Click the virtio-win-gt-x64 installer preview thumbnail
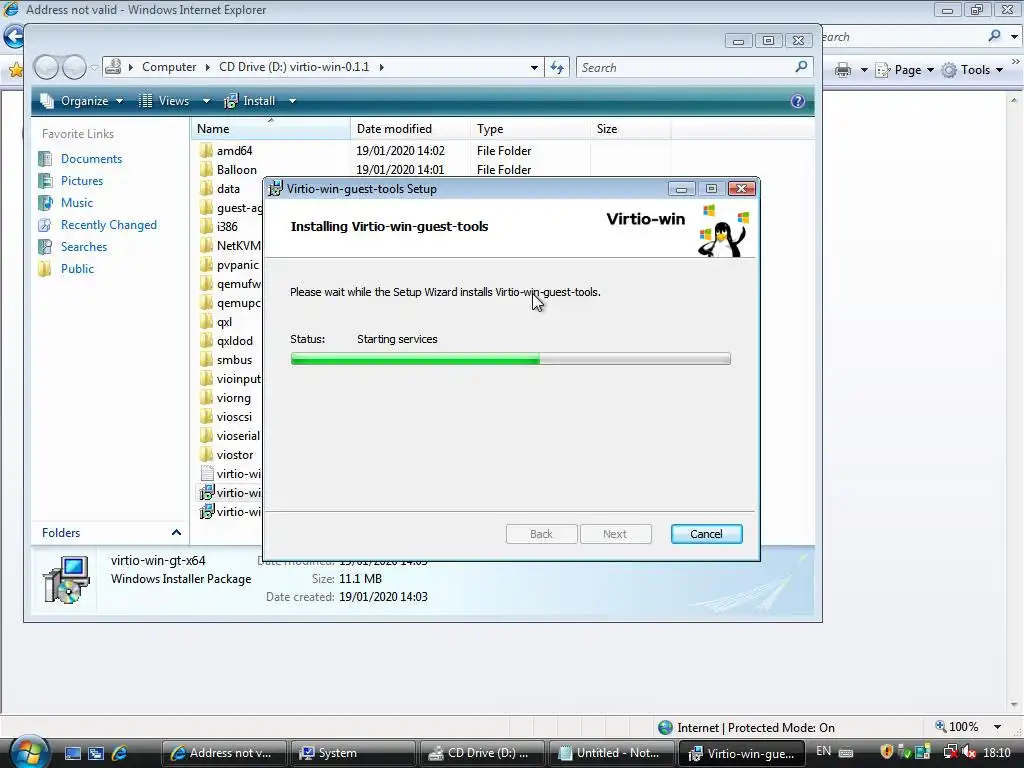The image size is (1024, 768). (x=66, y=579)
